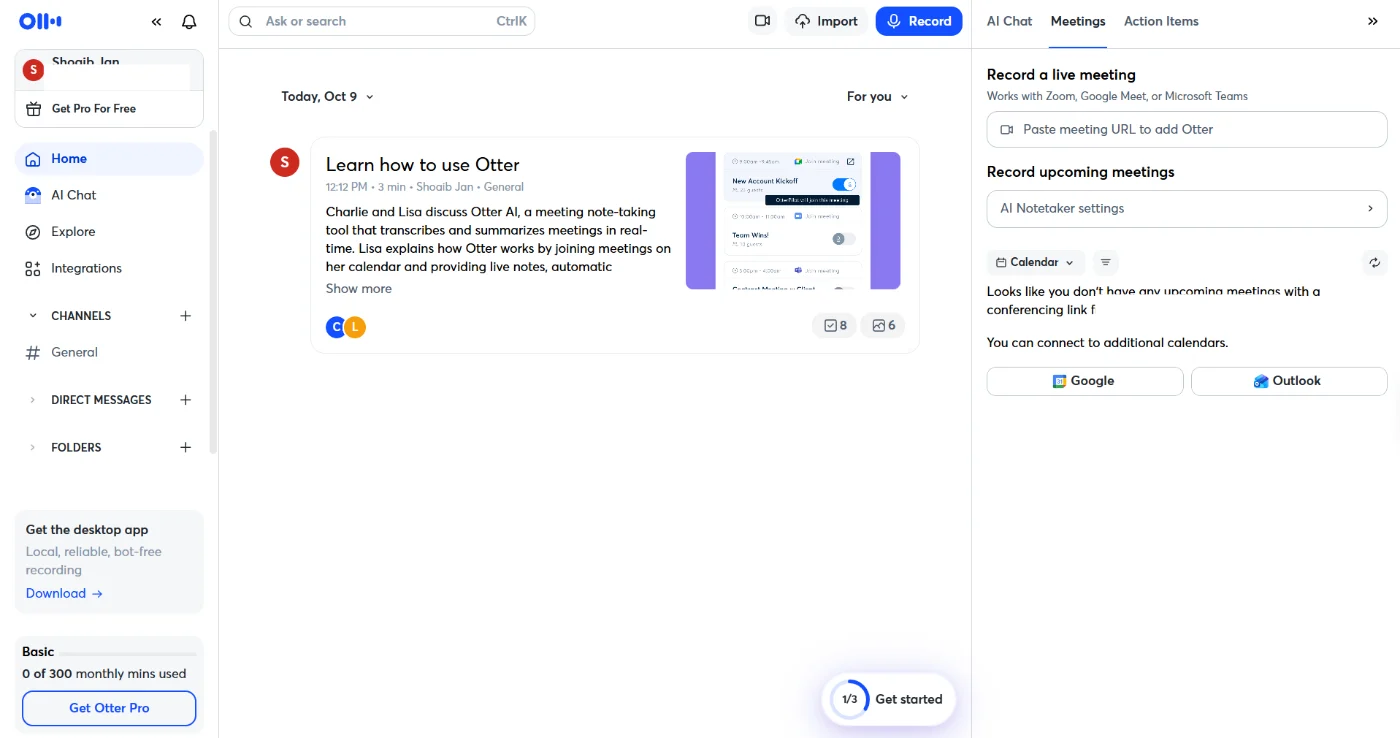Click the blue C participant avatar
The width and height of the screenshot is (1400, 738).
[336, 326]
